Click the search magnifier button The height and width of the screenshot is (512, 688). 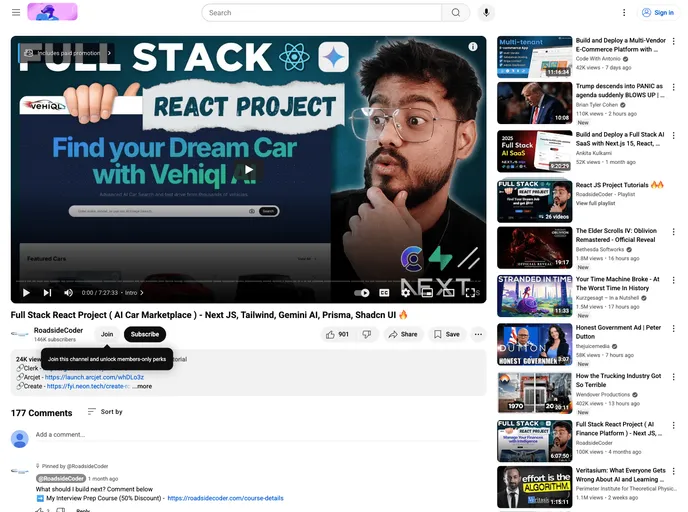(456, 13)
